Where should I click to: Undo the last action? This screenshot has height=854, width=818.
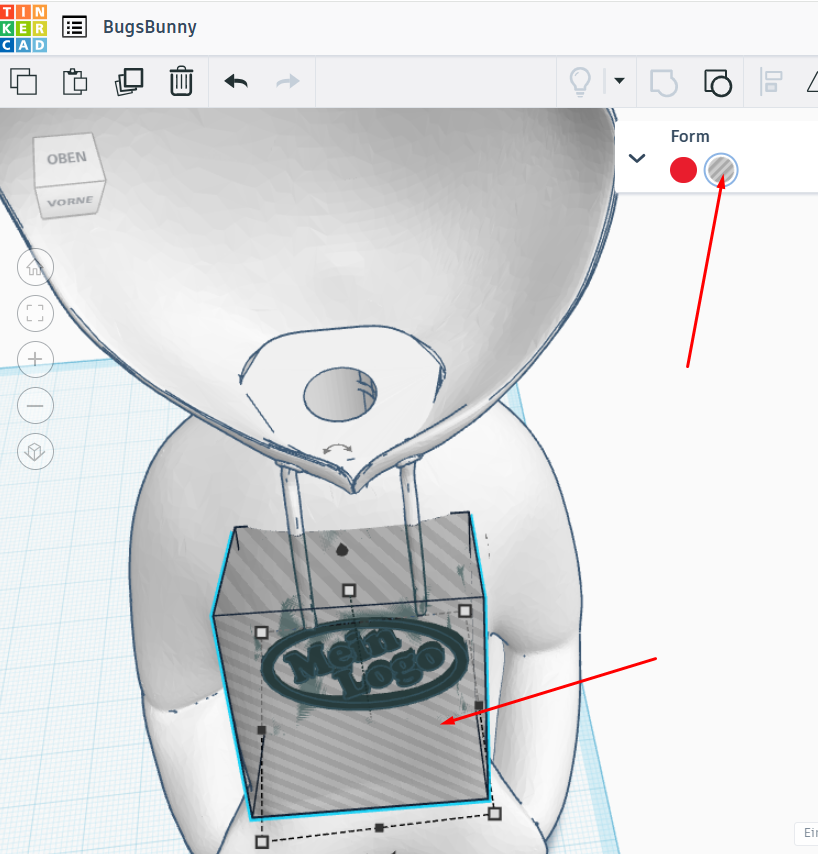click(x=236, y=82)
